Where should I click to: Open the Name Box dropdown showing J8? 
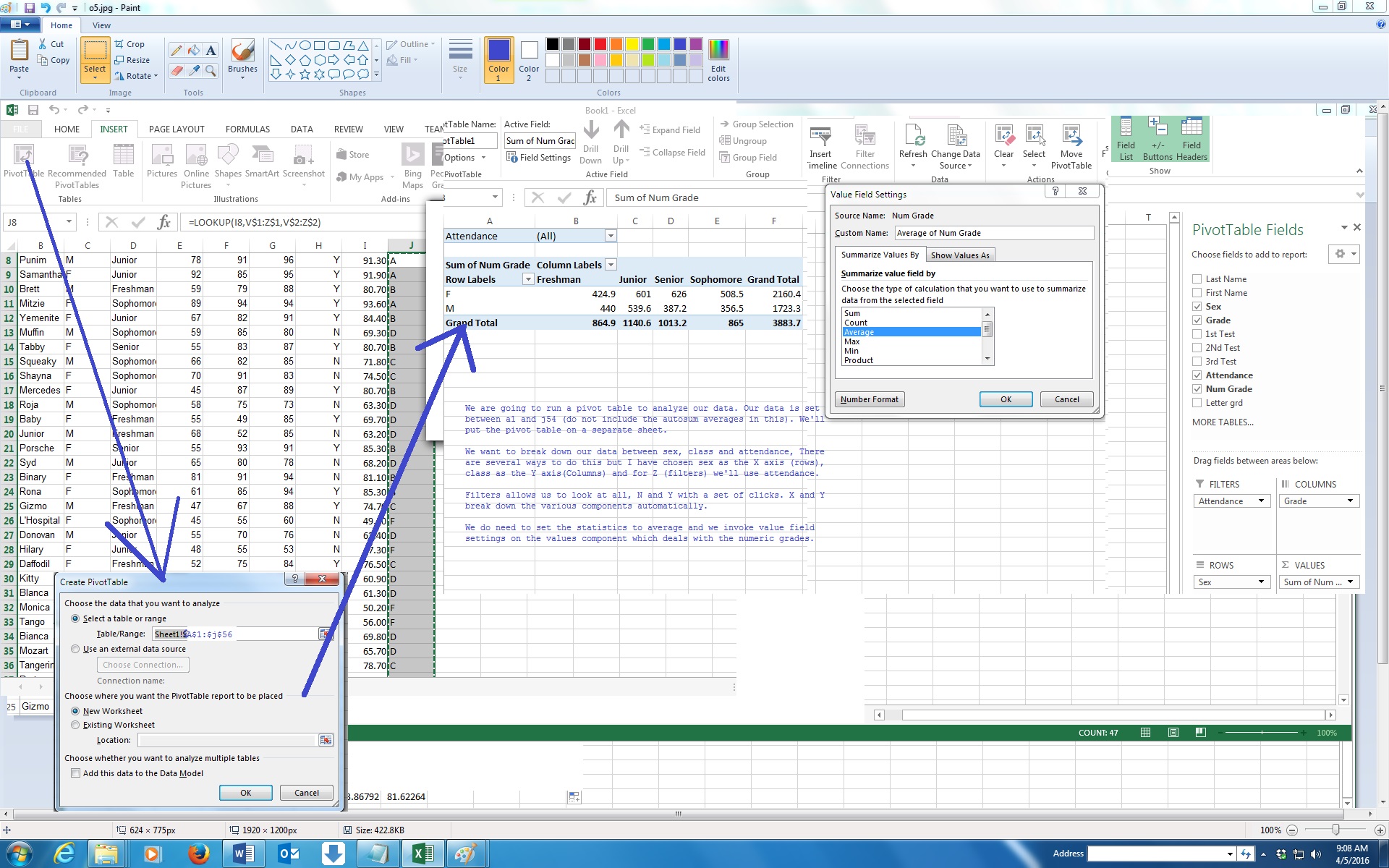pos(69,222)
